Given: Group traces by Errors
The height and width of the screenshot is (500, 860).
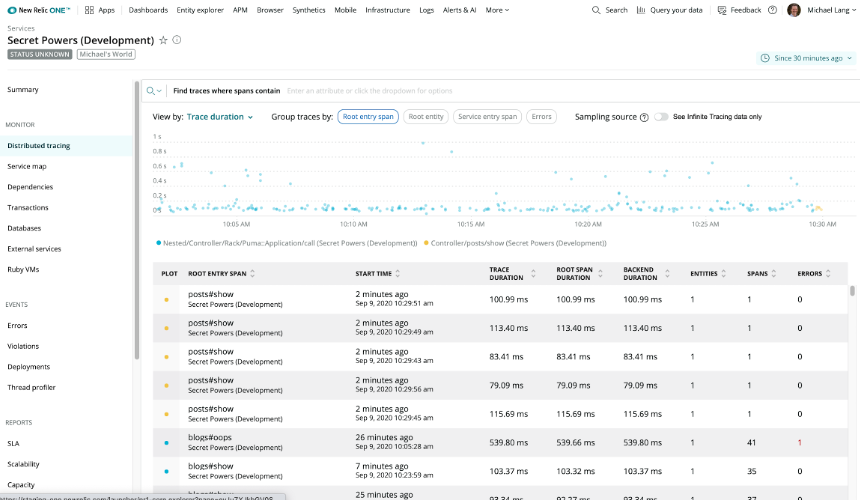Looking at the screenshot, I should 541,117.
